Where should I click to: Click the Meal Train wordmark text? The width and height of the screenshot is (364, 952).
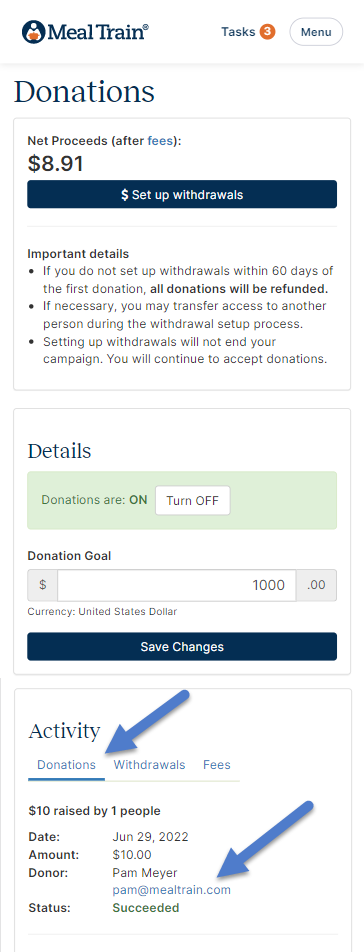click(98, 32)
